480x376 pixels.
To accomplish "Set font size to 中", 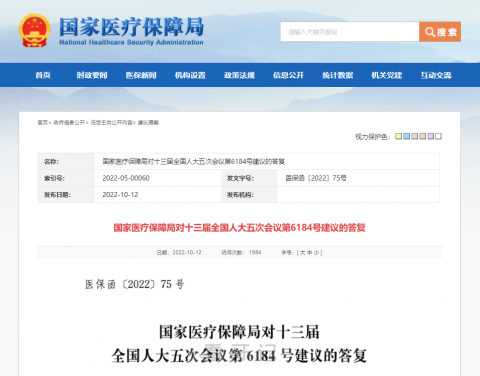I will (x=309, y=253).
